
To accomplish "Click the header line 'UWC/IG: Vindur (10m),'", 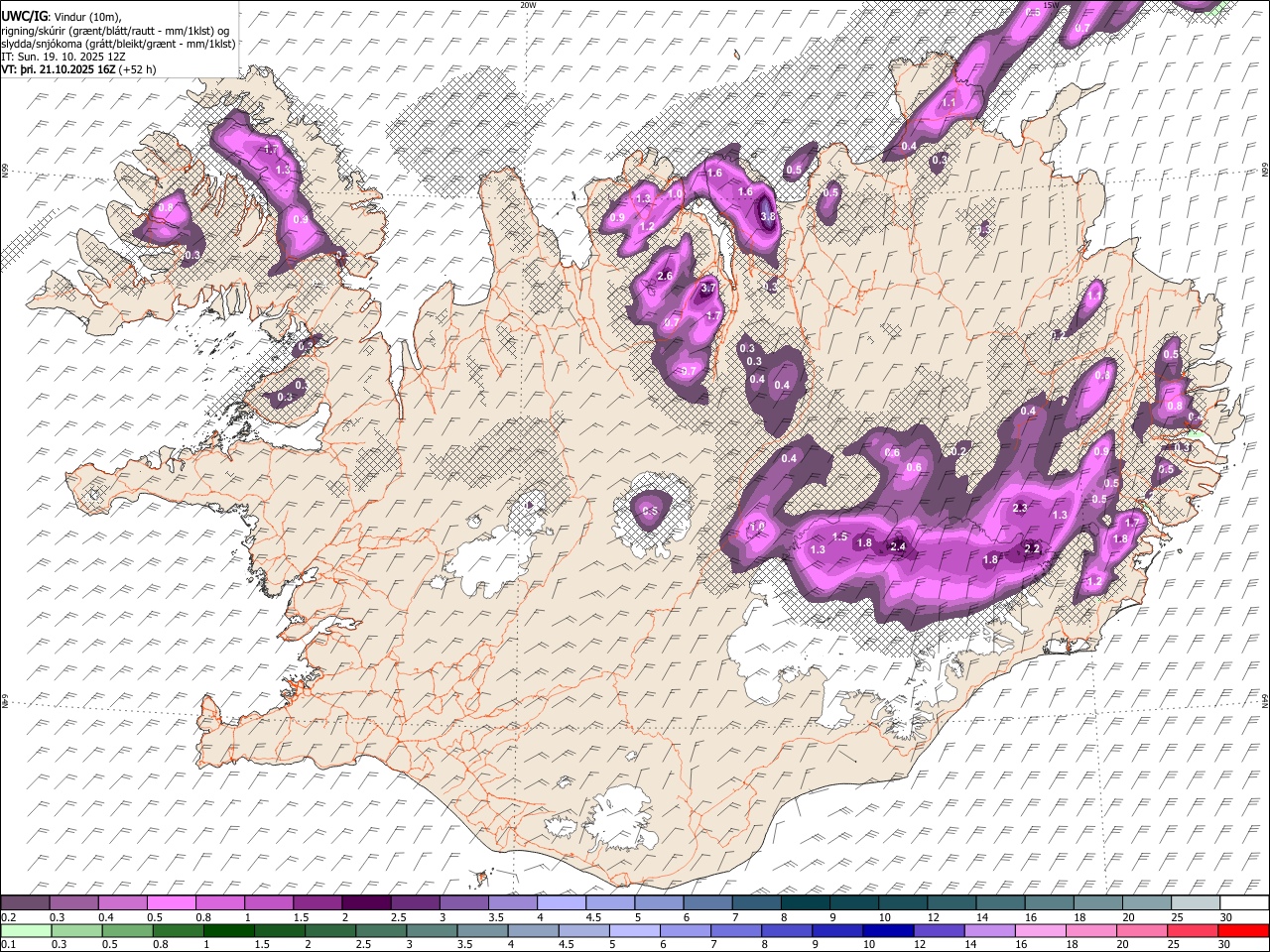I will (x=62, y=16).
